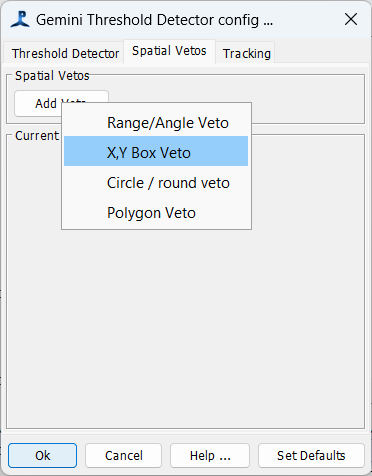Image resolution: width=372 pixels, height=476 pixels.
Task: Select the Spatial Vetos tab
Action: [169, 51]
